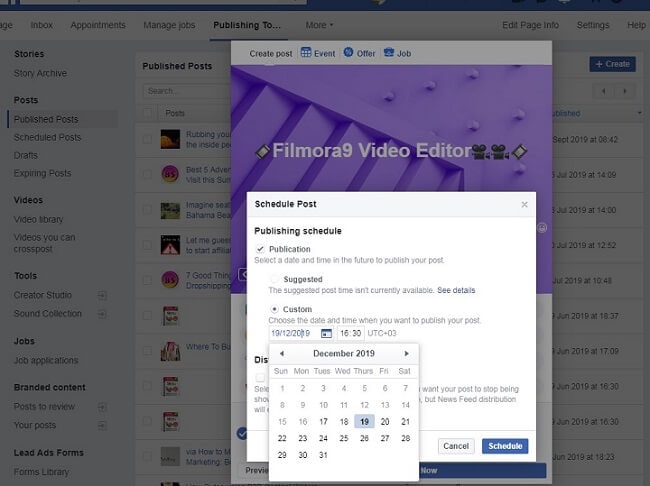Open Job applications in sidebar
This screenshot has height=486, width=650.
pyautogui.click(x=46, y=360)
